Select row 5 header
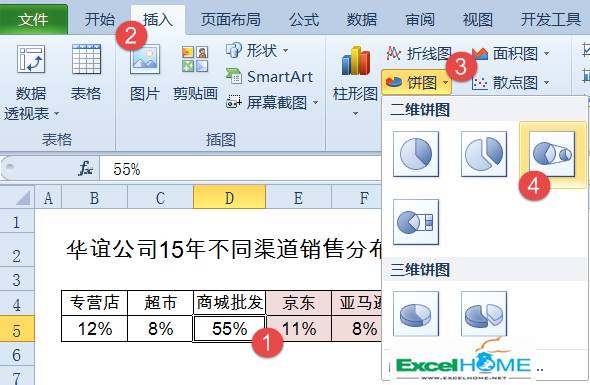590x385 pixels. pos(17,330)
